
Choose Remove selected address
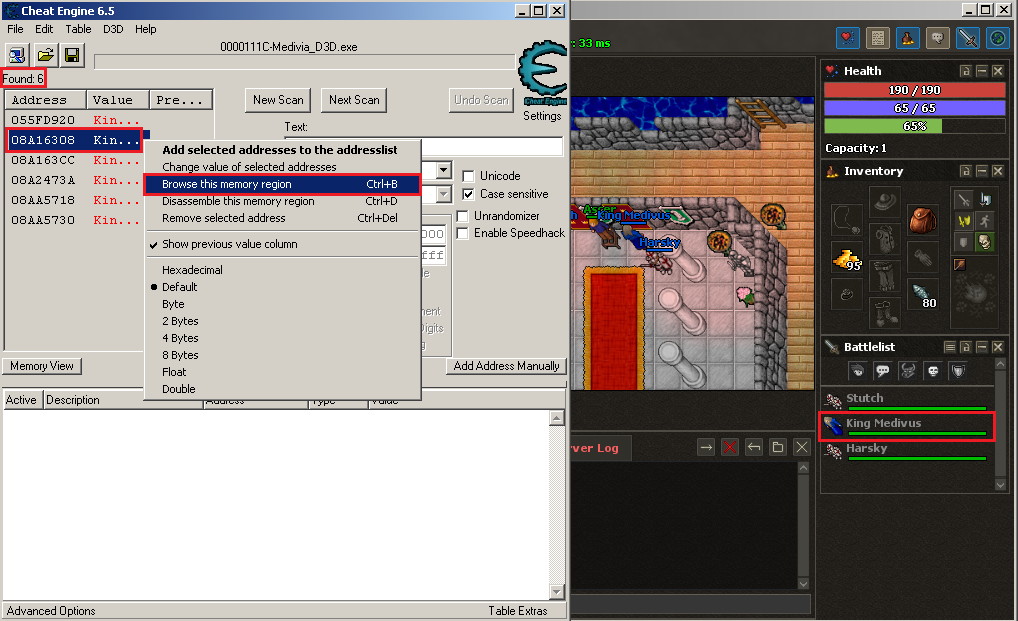[x=282, y=218]
